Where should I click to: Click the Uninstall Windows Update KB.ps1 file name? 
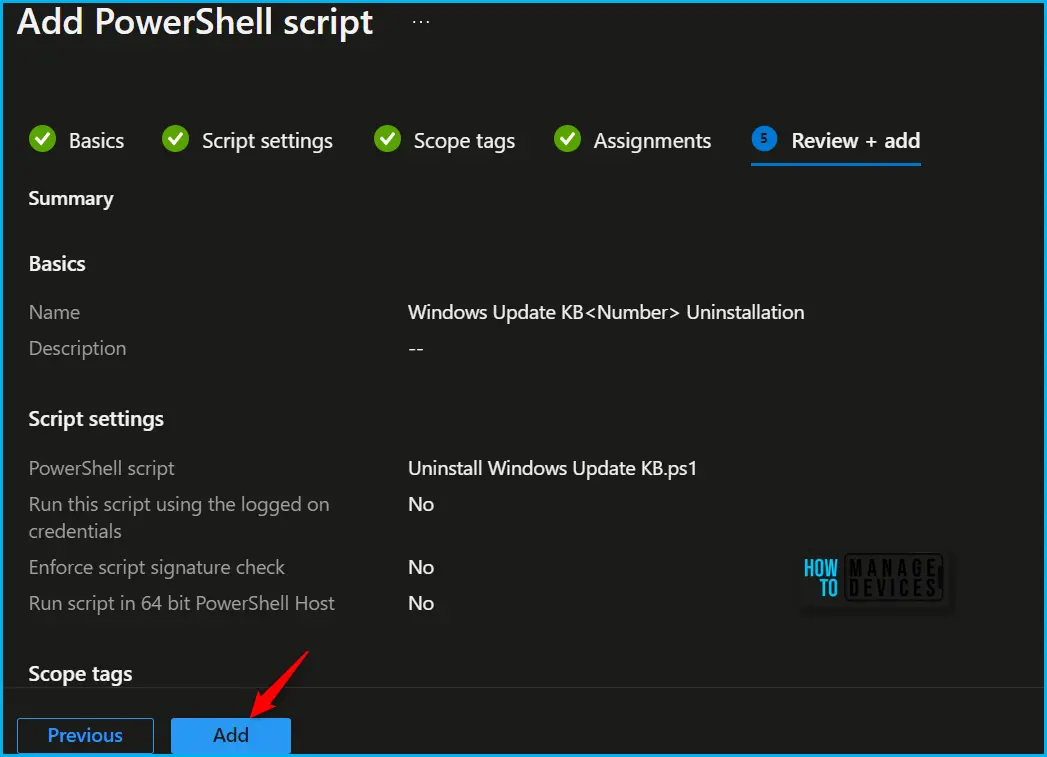click(552, 469)
